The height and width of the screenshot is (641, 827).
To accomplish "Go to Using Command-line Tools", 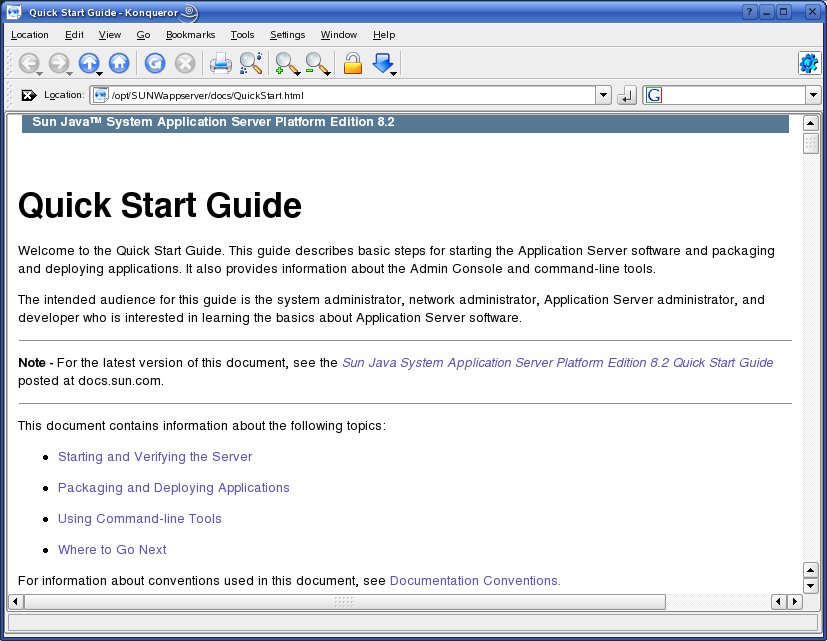I will click(140, 519).
